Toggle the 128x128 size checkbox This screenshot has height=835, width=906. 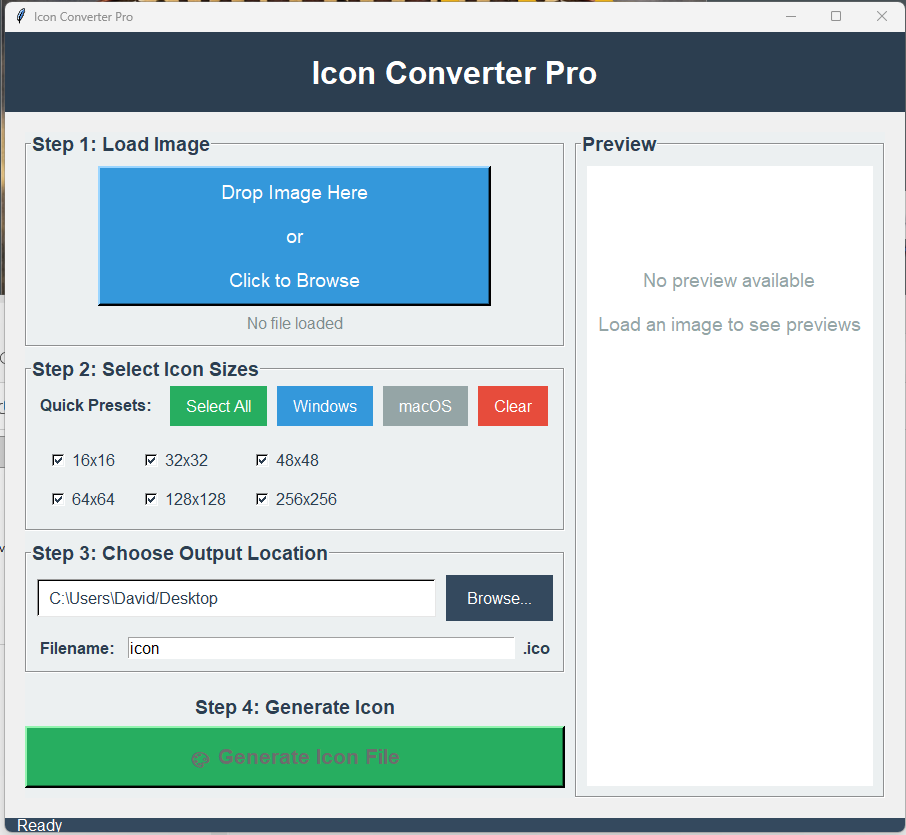click(x=151, y=498)
